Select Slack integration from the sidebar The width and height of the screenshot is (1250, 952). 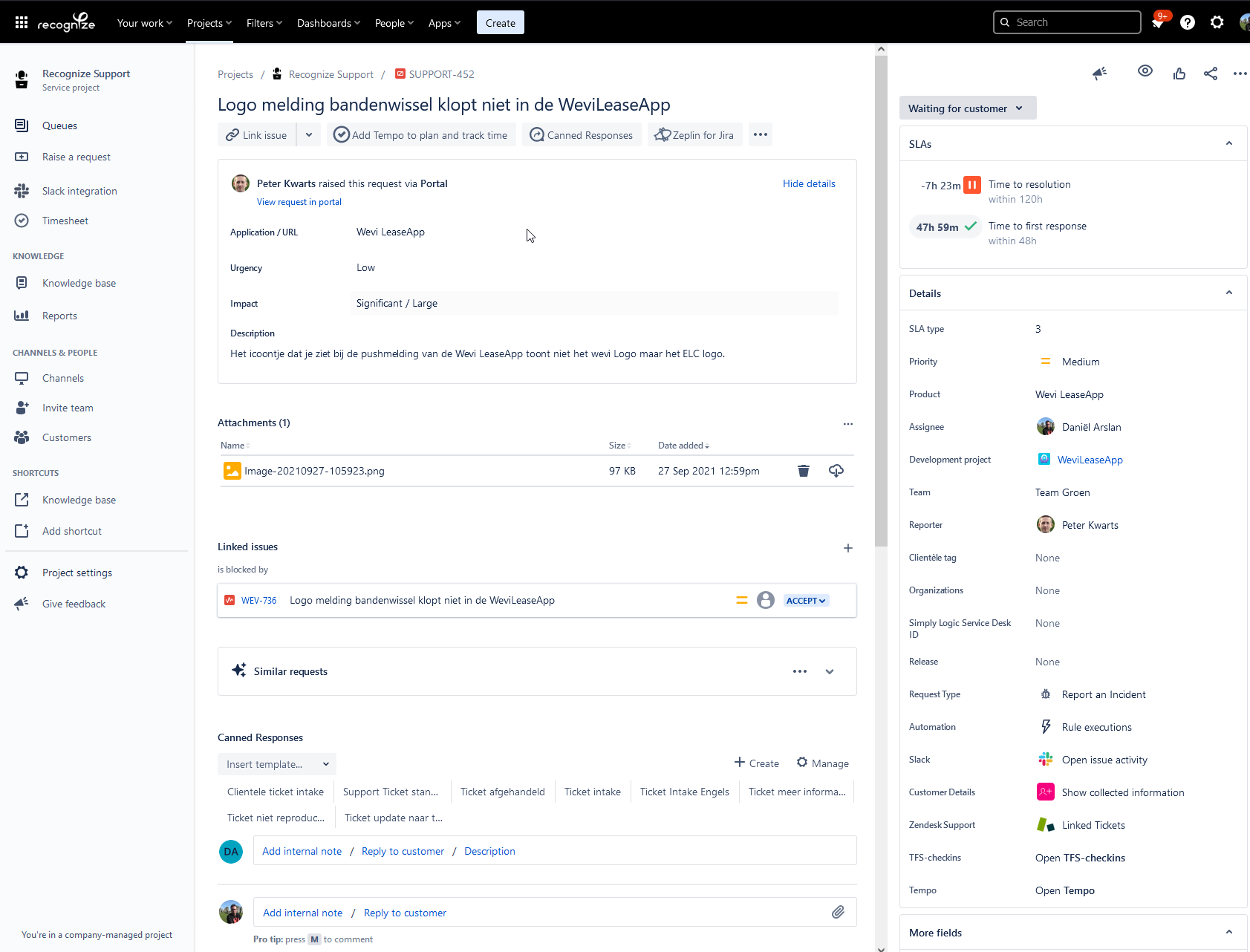79,191
